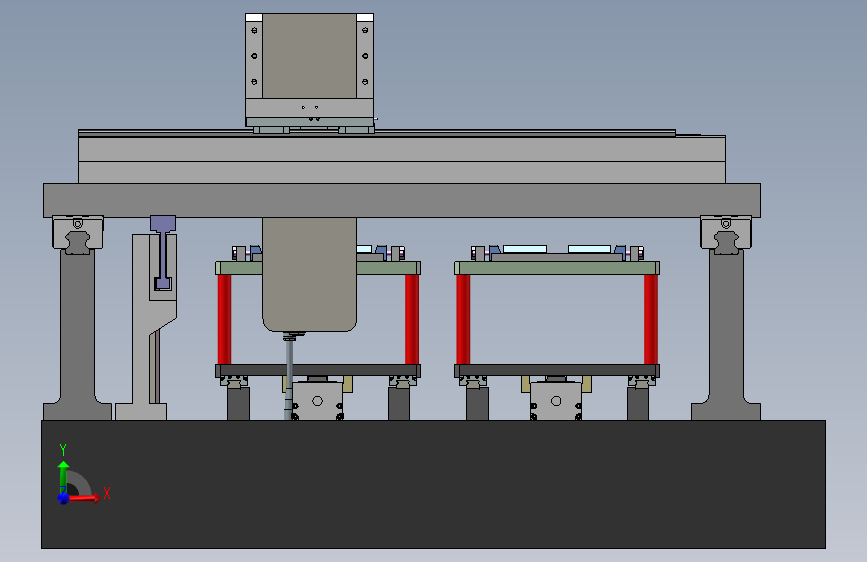Image resolution: width=867 pixels, height=562 pixels.
Task: Click the red X axis arrow of the triad
Action: 84,498
